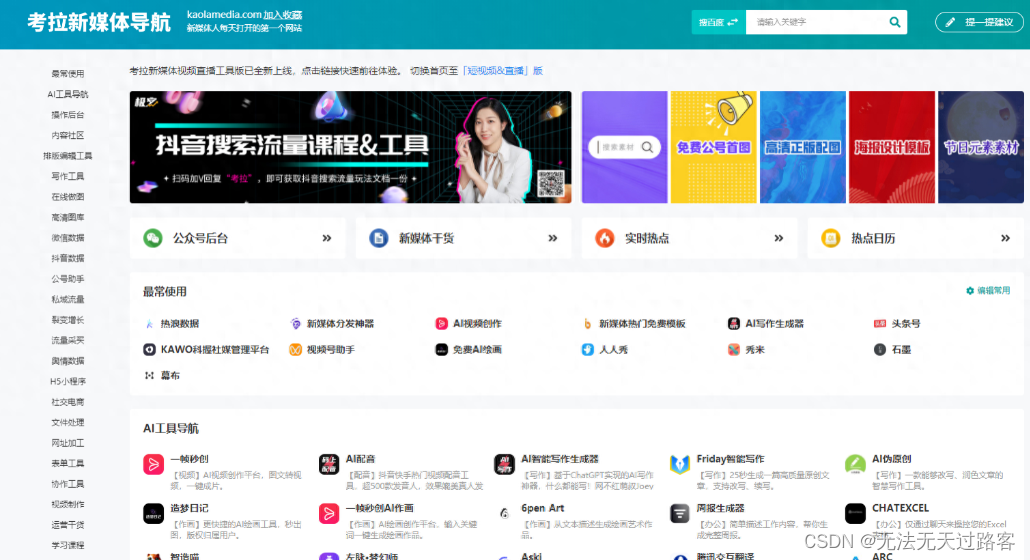Viewport: 1030px width, 560px height.
Task: Select 排版编辑工具 in the sidebar
Action: coord(68,156)
